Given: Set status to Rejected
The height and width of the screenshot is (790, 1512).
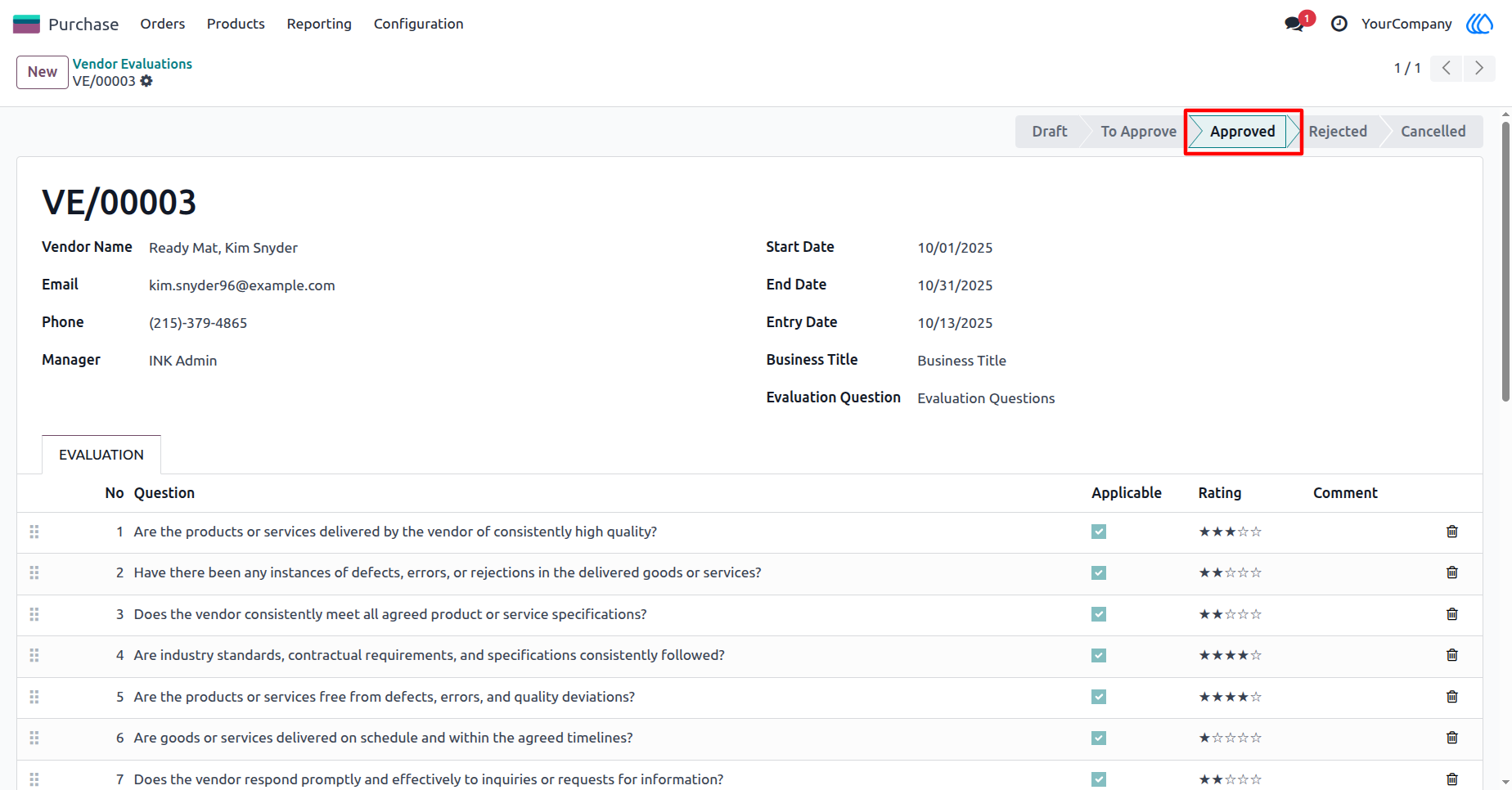Looking at the screenshot, I should click(x=1338, y=132).
